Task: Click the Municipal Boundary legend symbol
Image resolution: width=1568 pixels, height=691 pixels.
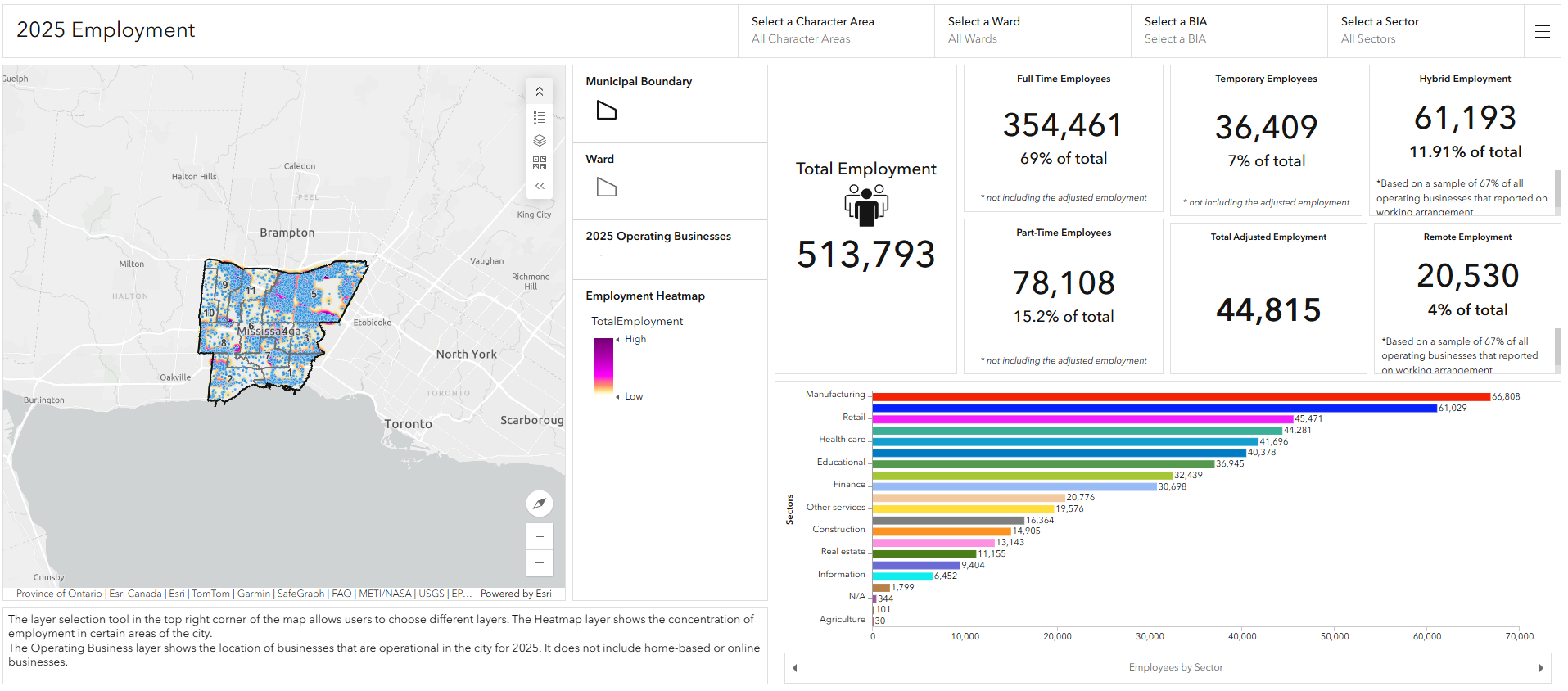Action: 607,111
